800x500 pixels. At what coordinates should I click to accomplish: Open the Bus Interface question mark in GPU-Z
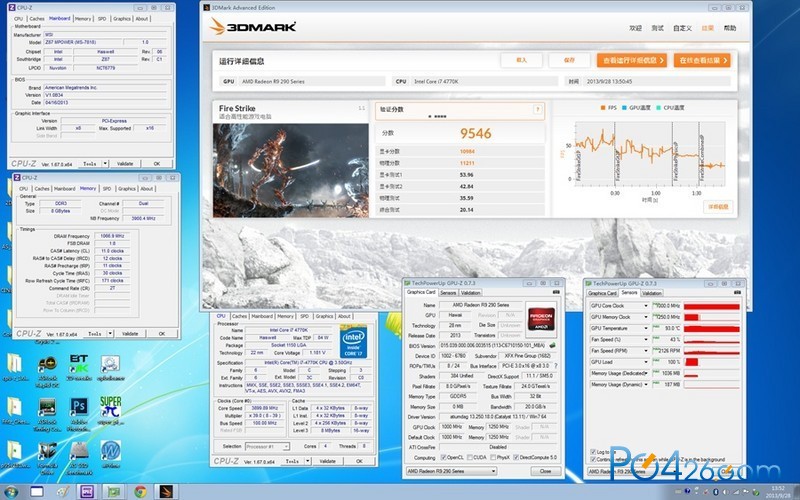click(556, 366)
